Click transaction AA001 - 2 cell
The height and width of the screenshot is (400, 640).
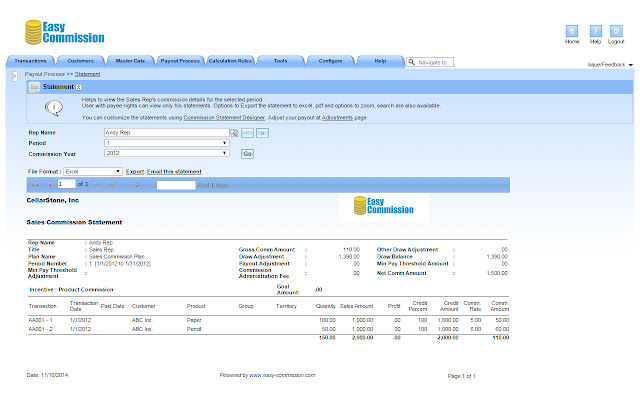coord(40,329)
